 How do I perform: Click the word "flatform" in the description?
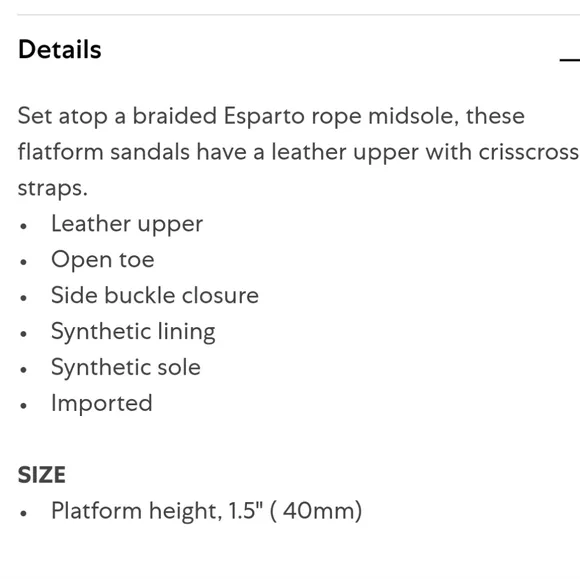point(61,152)
